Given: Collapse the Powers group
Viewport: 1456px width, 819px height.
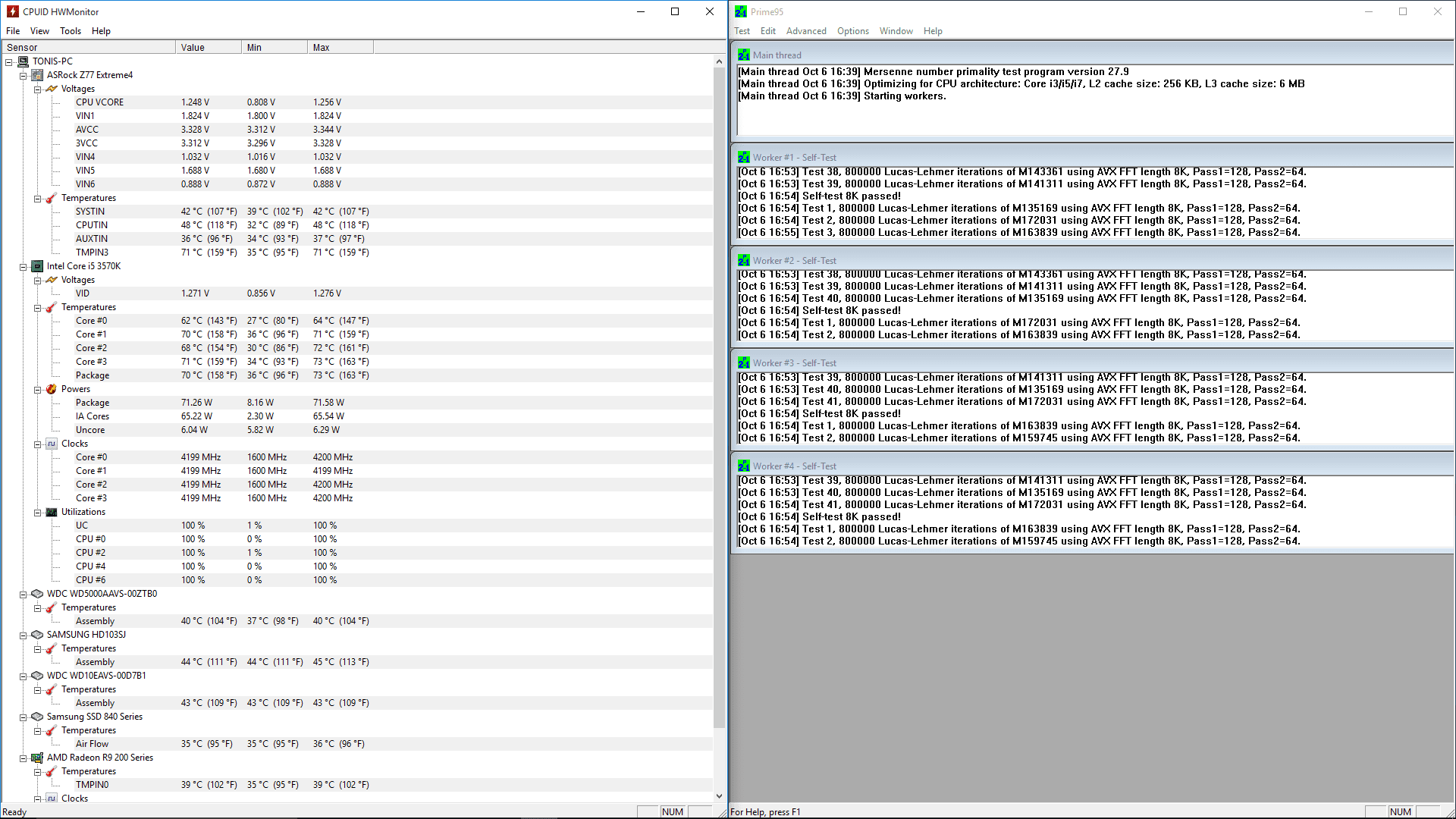Looking at the screenshot, I should point(38,390).
